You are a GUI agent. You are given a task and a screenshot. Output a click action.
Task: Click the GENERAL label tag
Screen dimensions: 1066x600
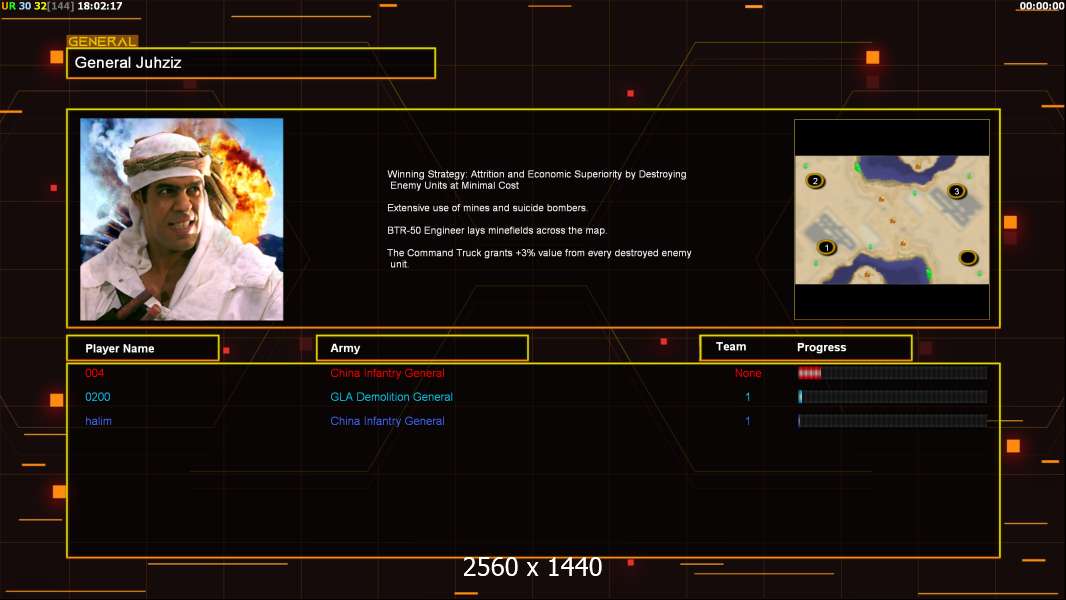(x=102, y=41)
